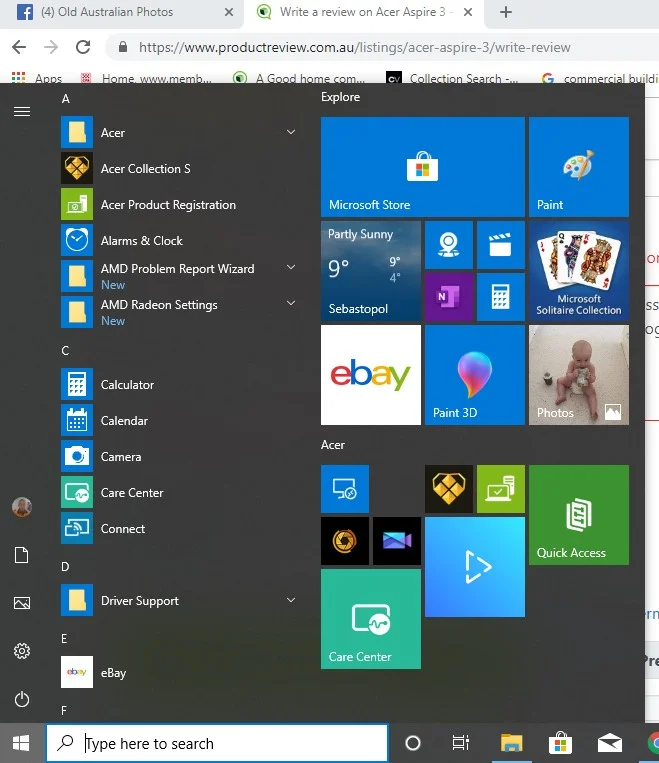Open eBay in the app list

[179, 672]
